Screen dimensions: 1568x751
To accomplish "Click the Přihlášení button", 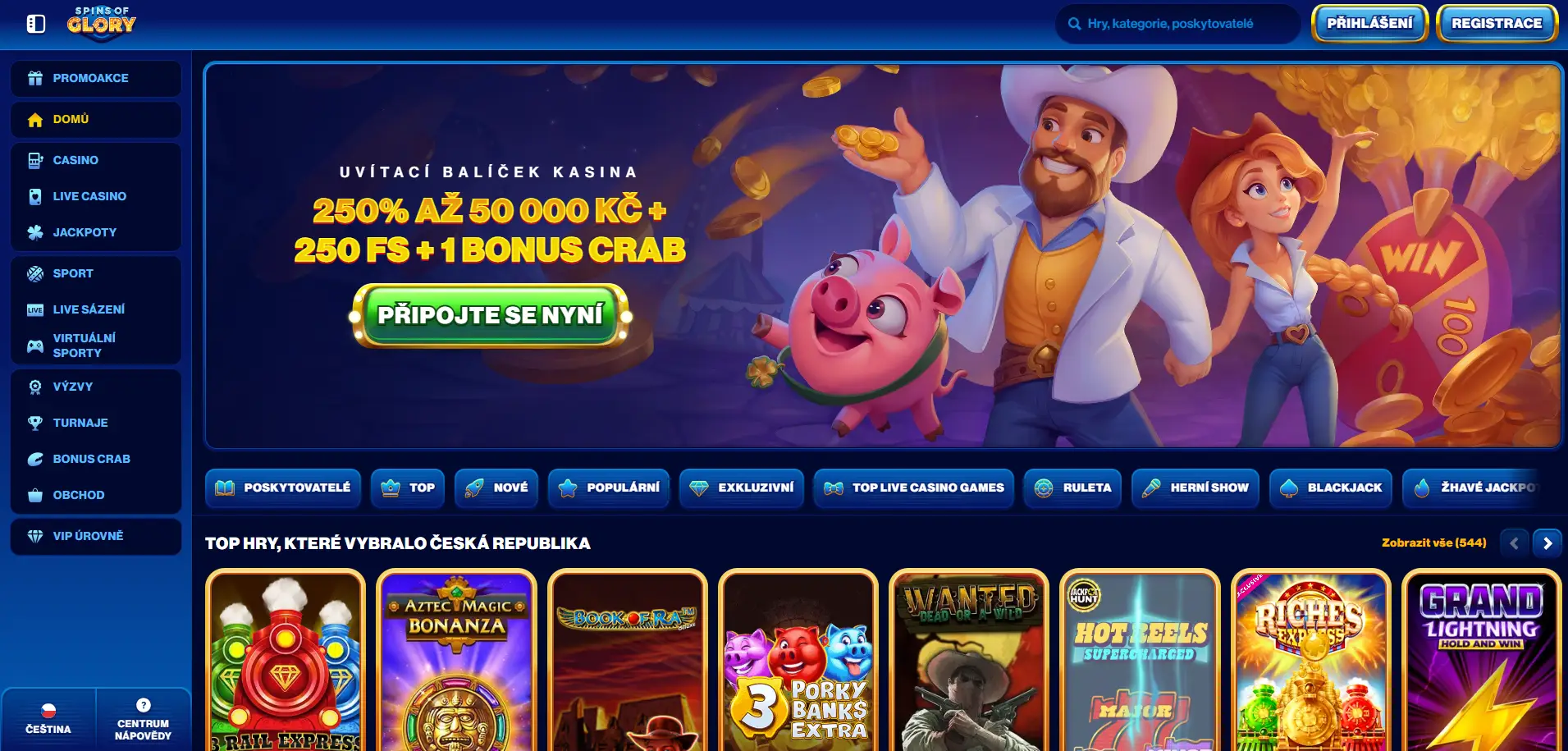I will tap(1369, 23).
